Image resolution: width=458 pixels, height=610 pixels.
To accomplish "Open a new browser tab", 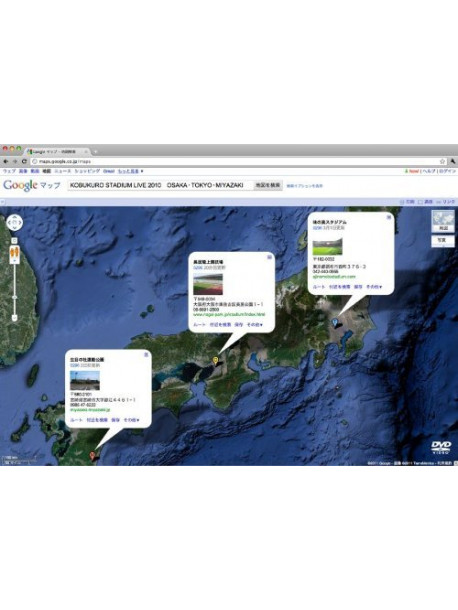I will 95,151.
